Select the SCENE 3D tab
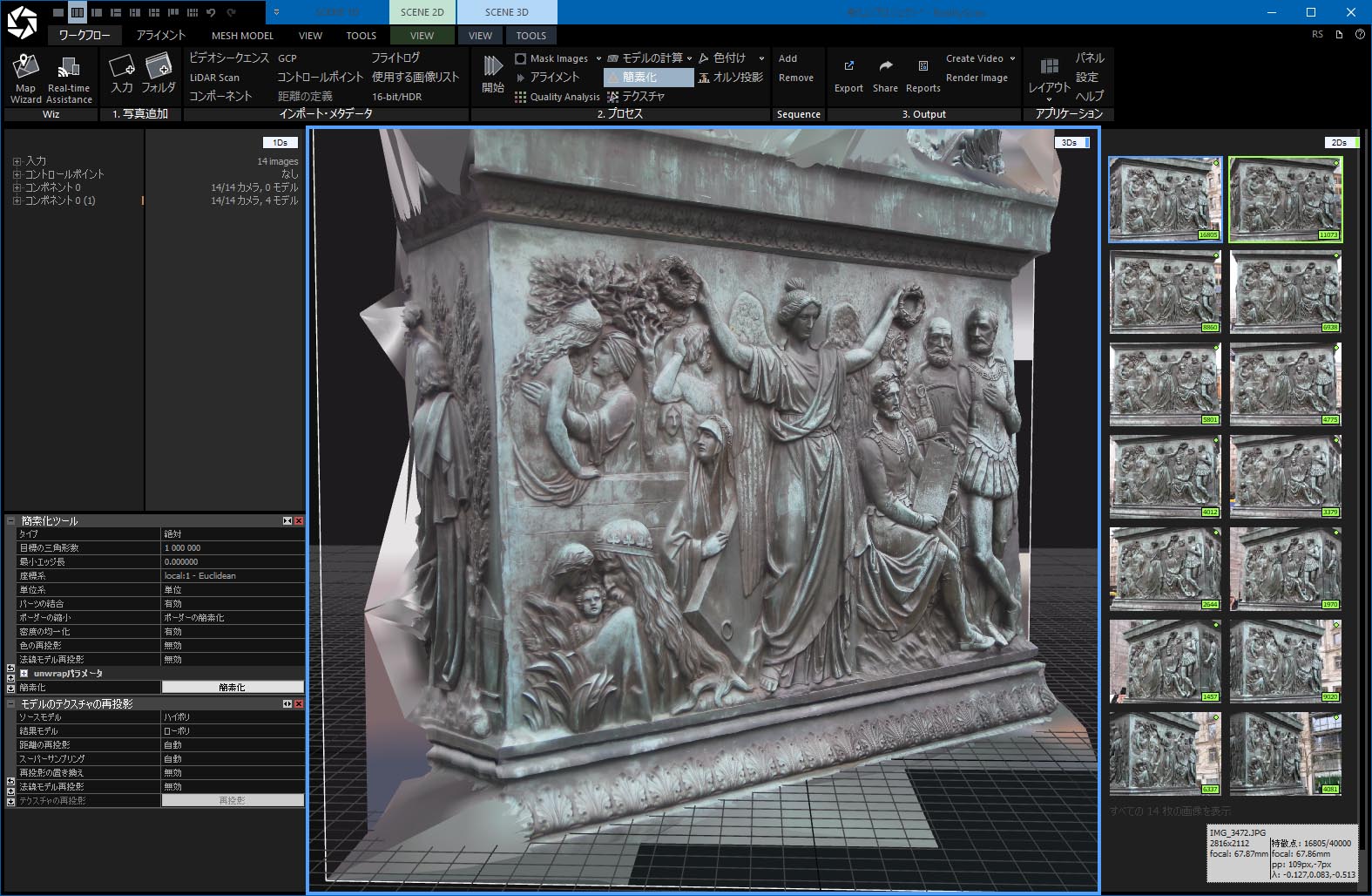Image resolution: width=1372 pixels, height=896 pixels. (x=507, y=12)
